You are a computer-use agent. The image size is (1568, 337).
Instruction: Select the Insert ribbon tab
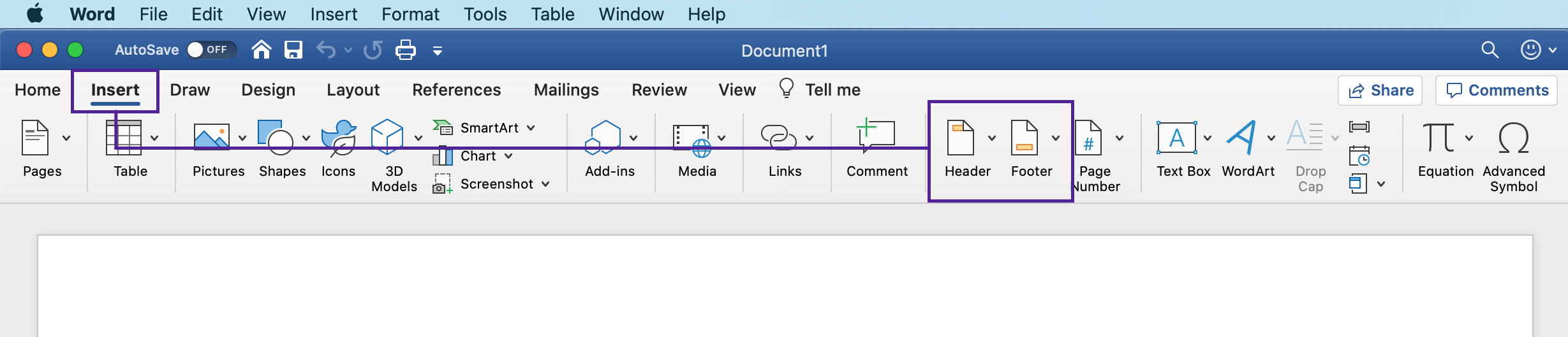coord(115,90)
